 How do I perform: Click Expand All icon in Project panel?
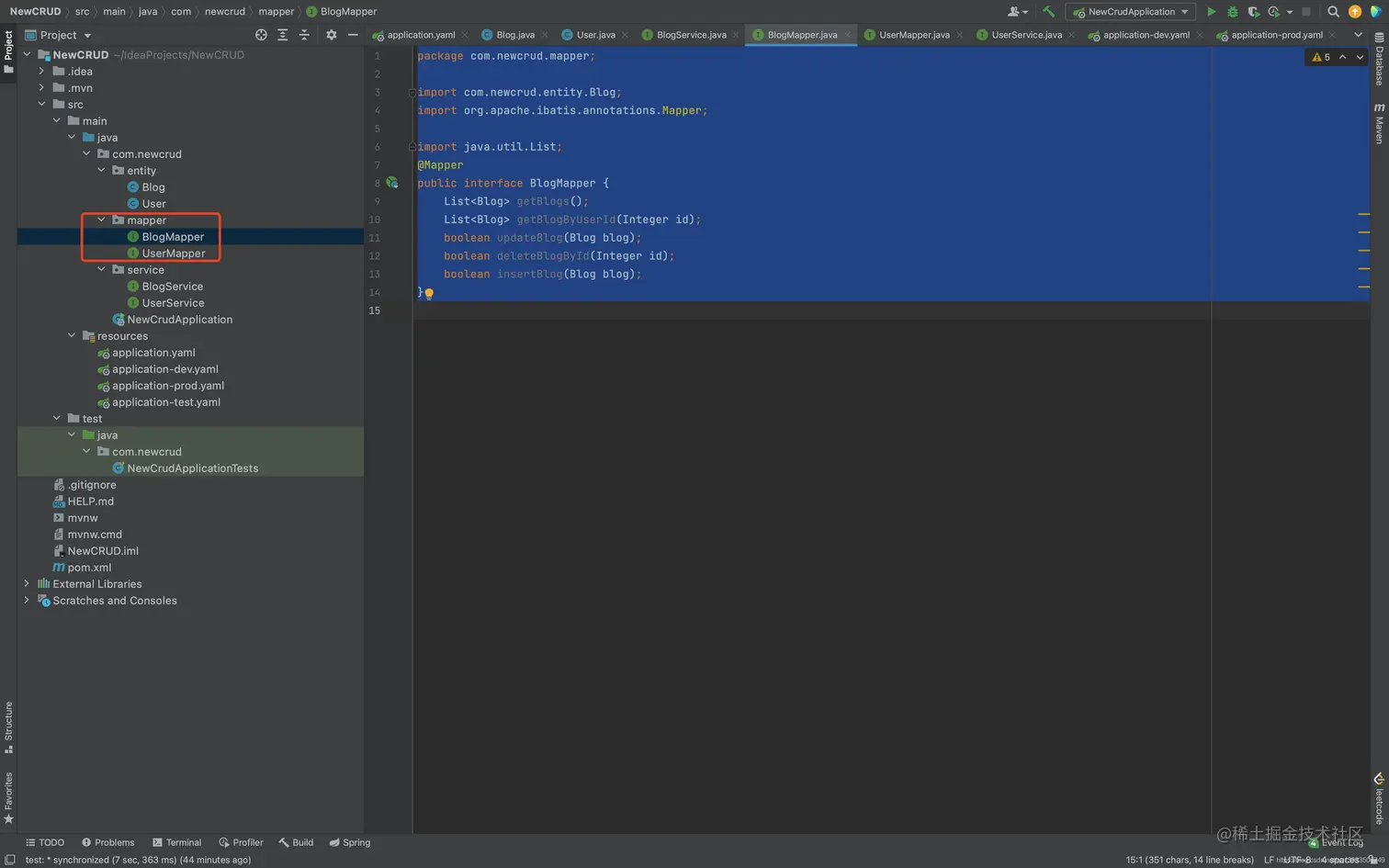point(282,35)
